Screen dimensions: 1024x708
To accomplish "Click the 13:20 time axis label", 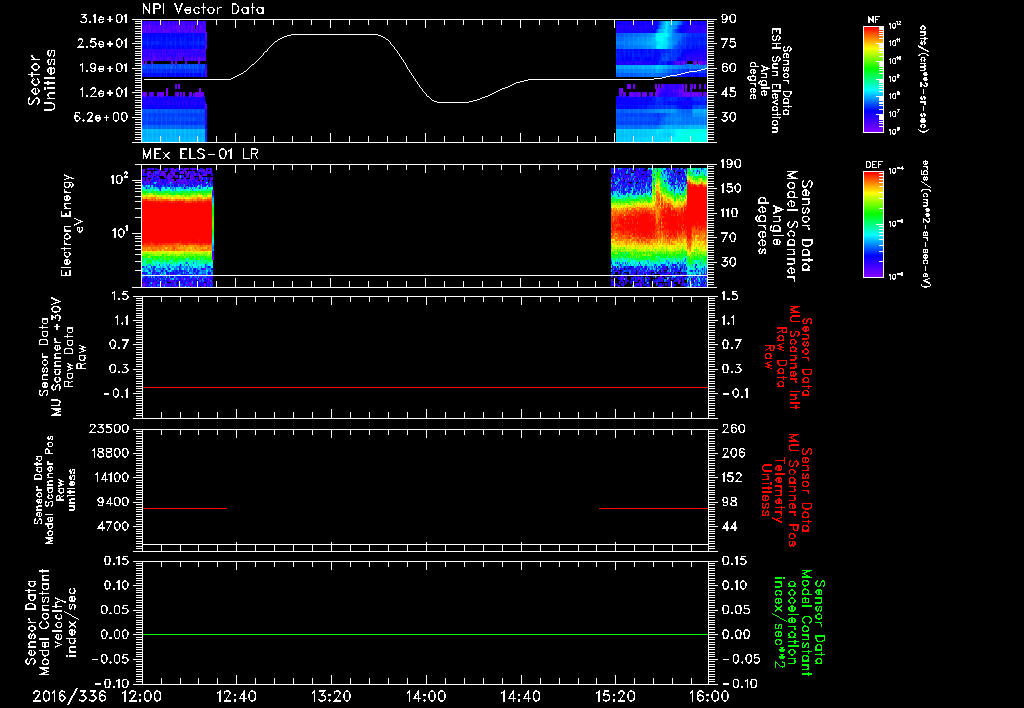I will point(331,696).
